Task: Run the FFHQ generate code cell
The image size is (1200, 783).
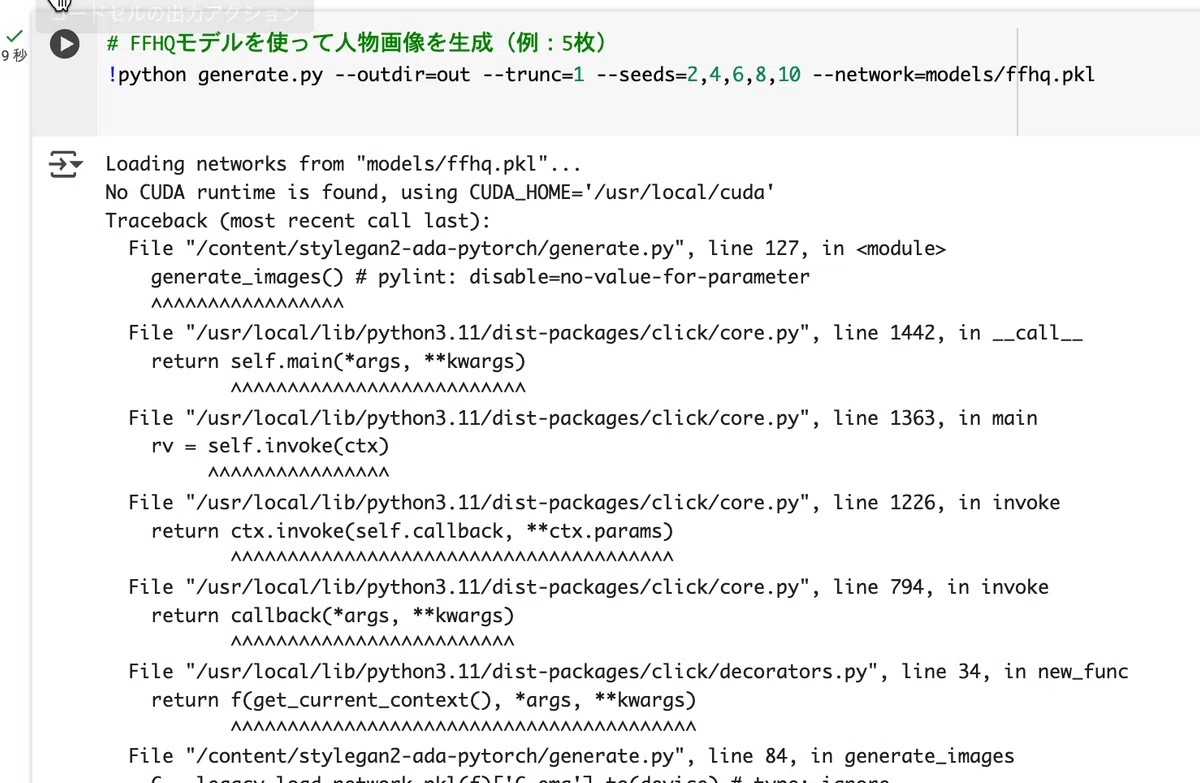Action: click(x=64, y=44)
